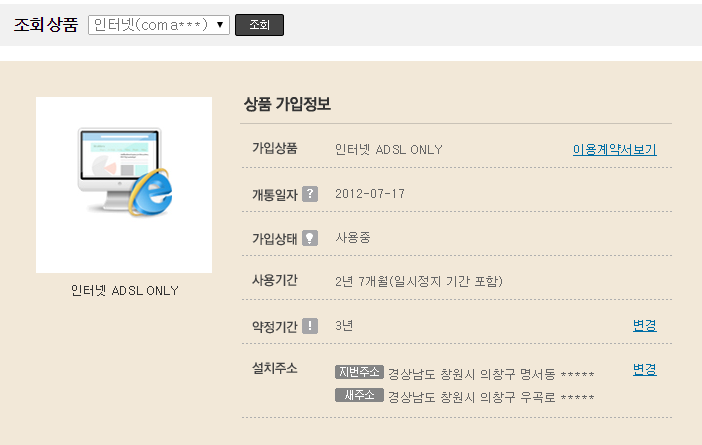This screenshot has height=445, width=702.
Task: Click the 새주소 address badge
Action: tap(359, 395)
